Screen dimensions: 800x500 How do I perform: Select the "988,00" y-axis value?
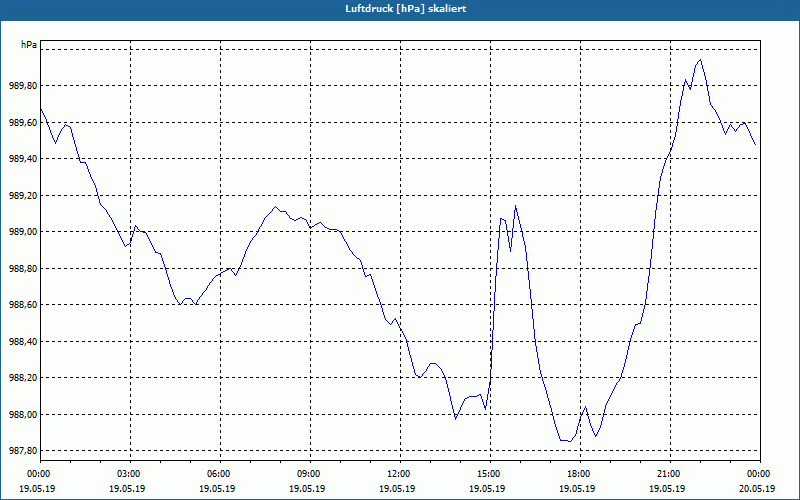point(23,414)
